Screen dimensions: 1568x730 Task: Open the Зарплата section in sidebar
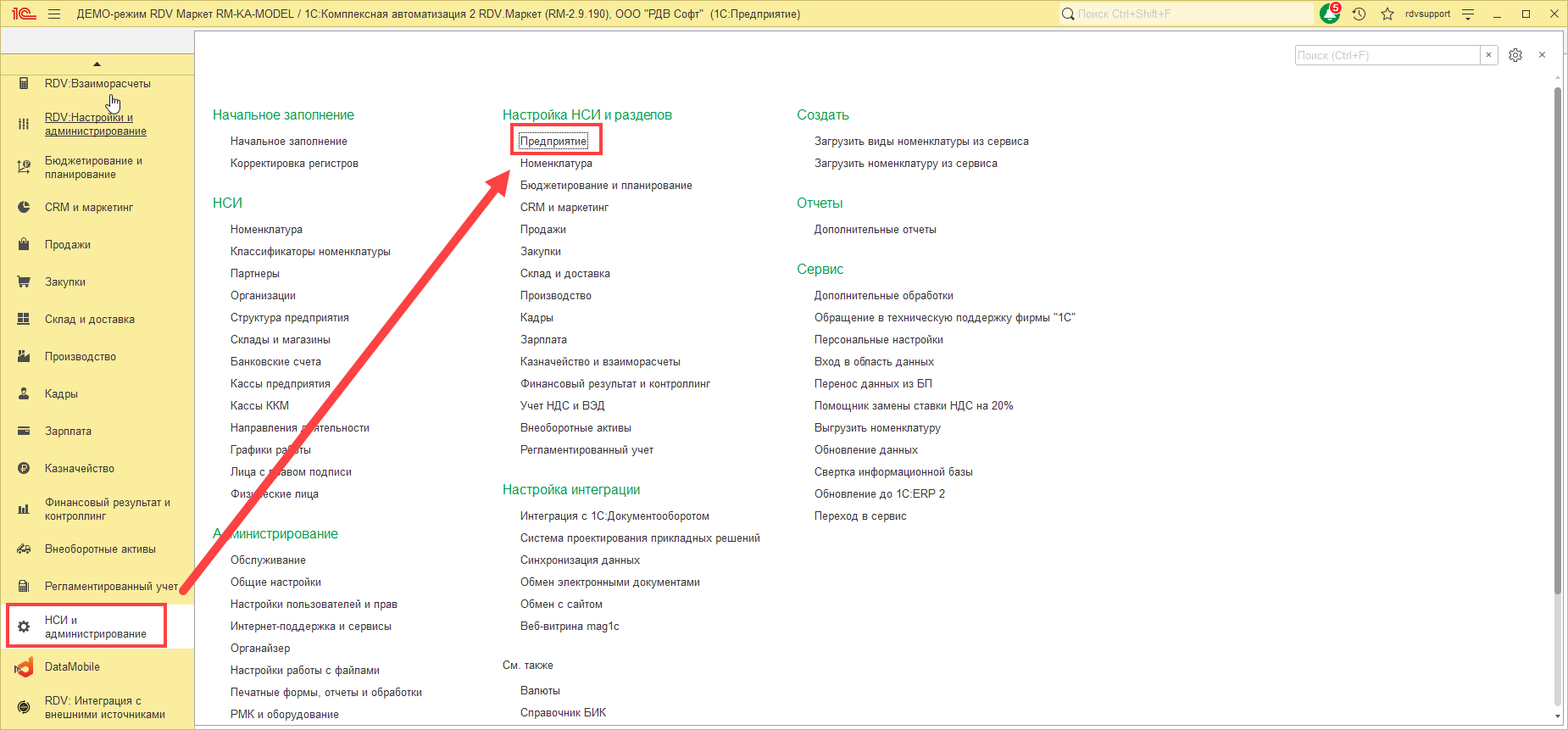tap(68, 431)
